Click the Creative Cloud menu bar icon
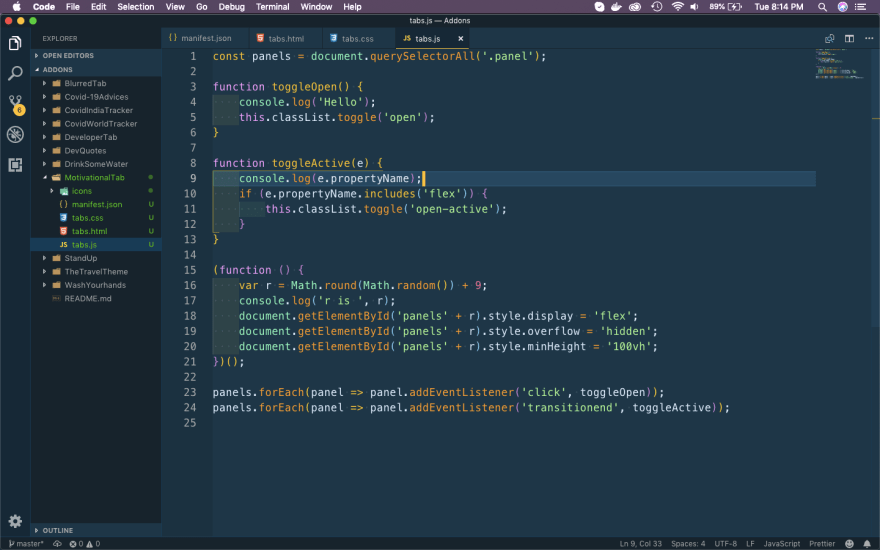 tap(635, 7)
